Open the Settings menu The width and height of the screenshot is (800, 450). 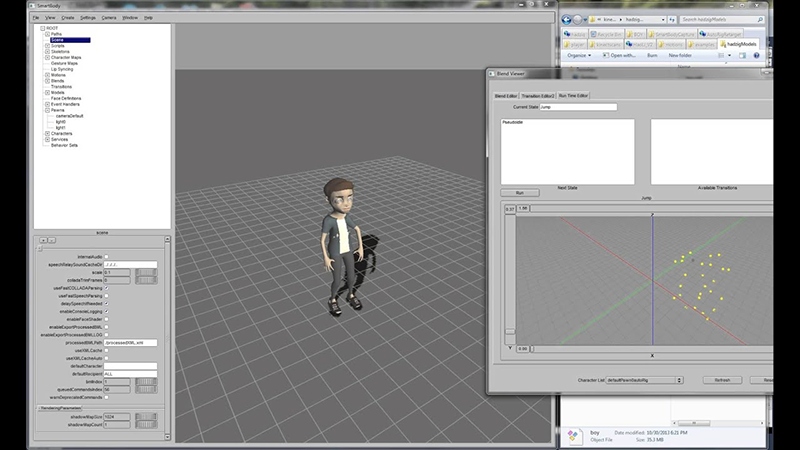click(88, 18)
